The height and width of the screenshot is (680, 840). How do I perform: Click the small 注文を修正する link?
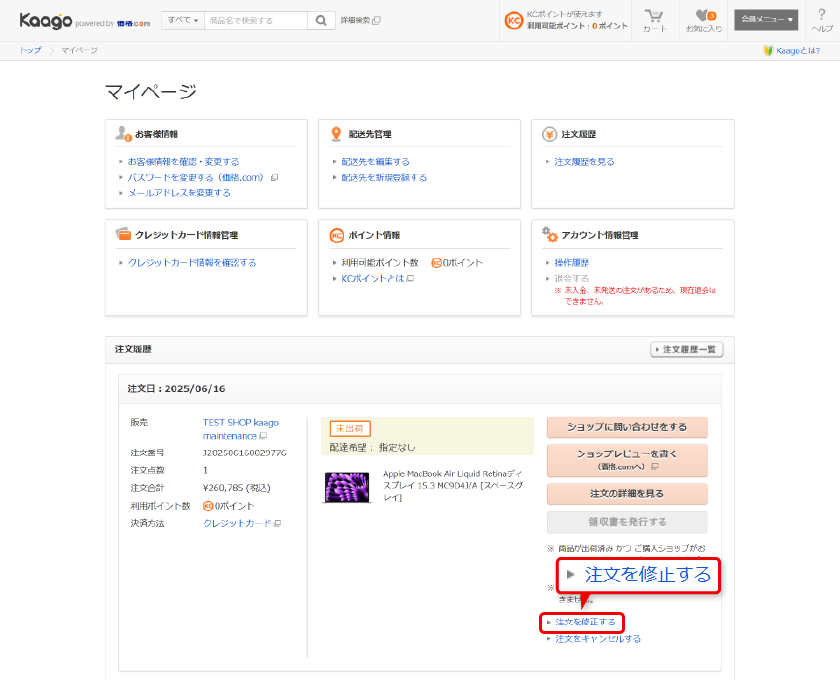[585, 622]
